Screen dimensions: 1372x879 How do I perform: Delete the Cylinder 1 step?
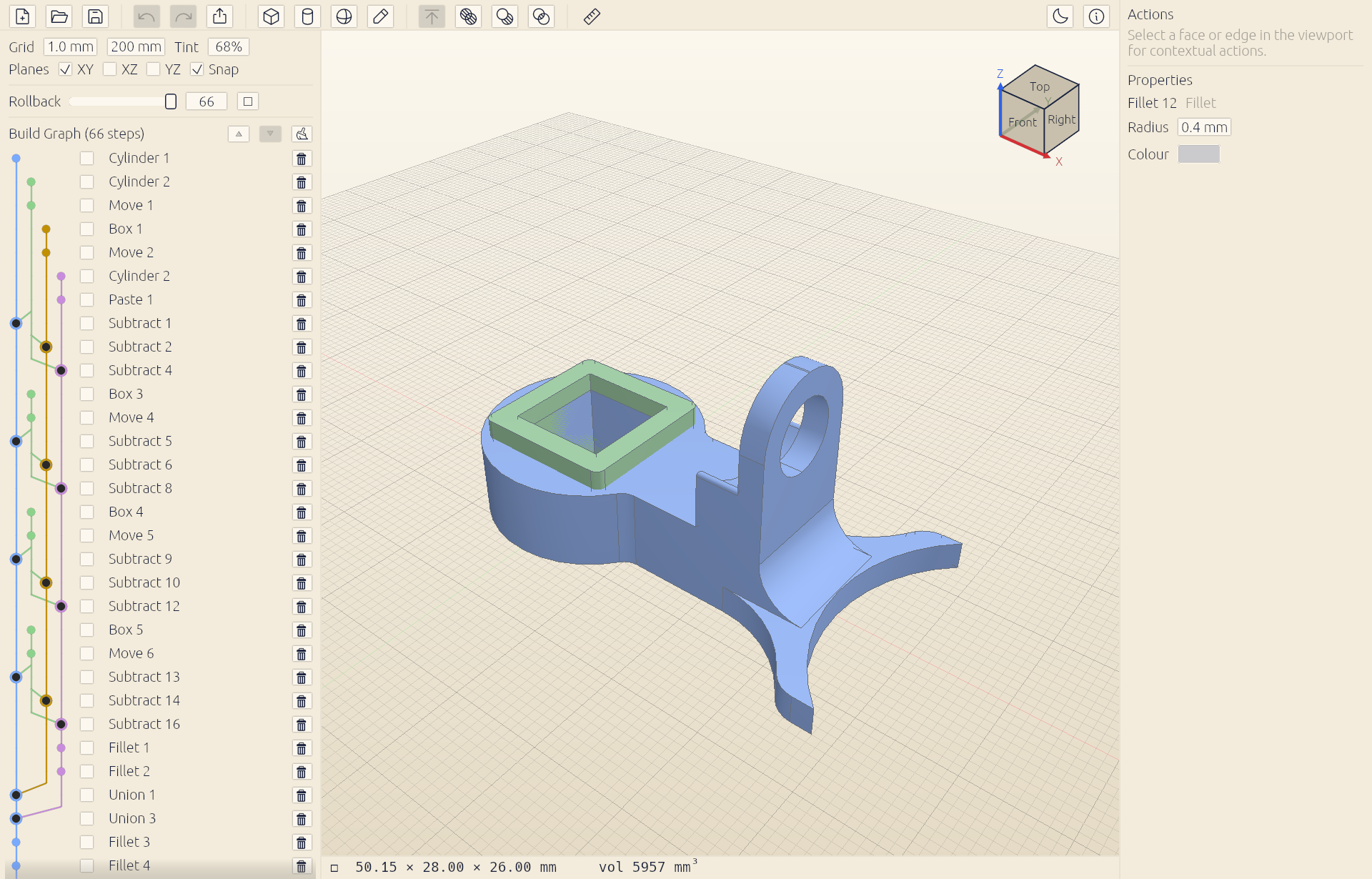pyautogui.click(x=302, y=159)
